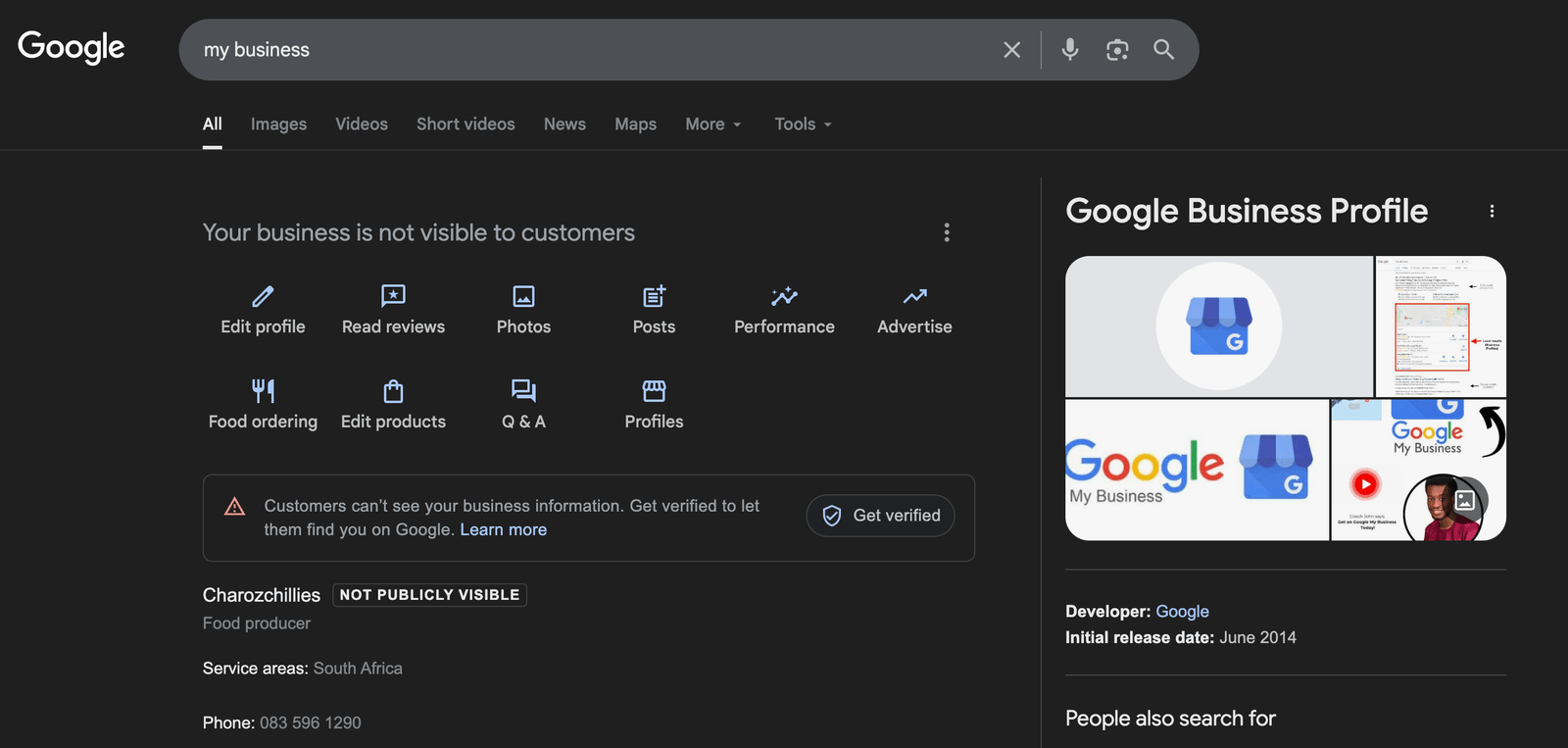
Task: Switch to Videos tab
Action: [x=362, y=125]
